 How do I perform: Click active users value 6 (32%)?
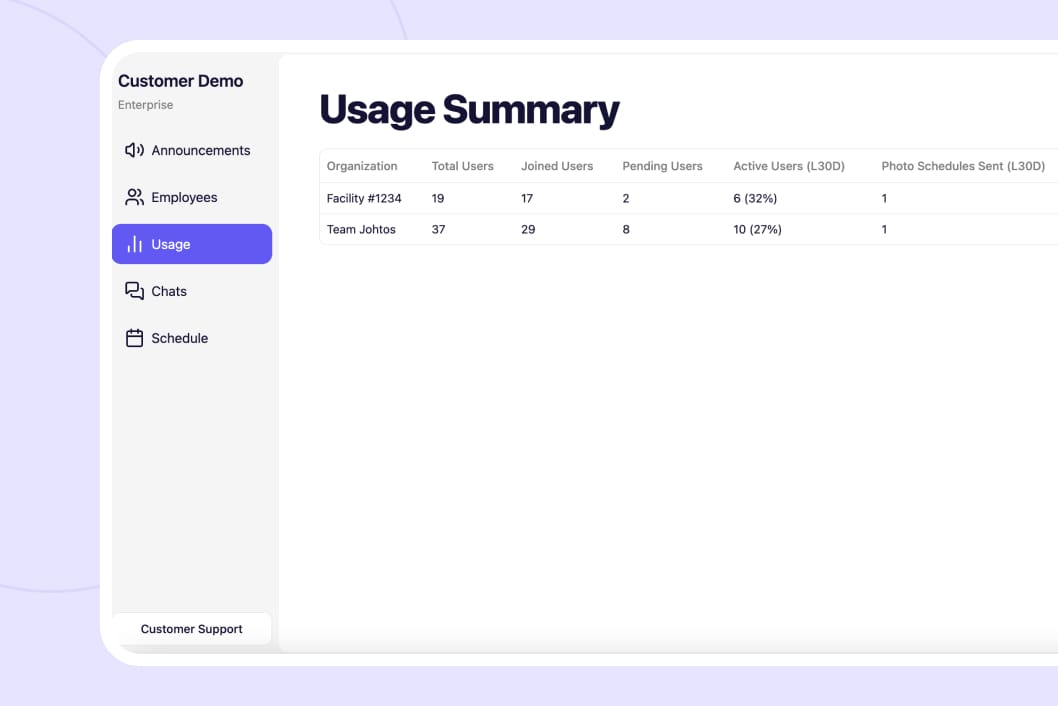coord(755,198)
